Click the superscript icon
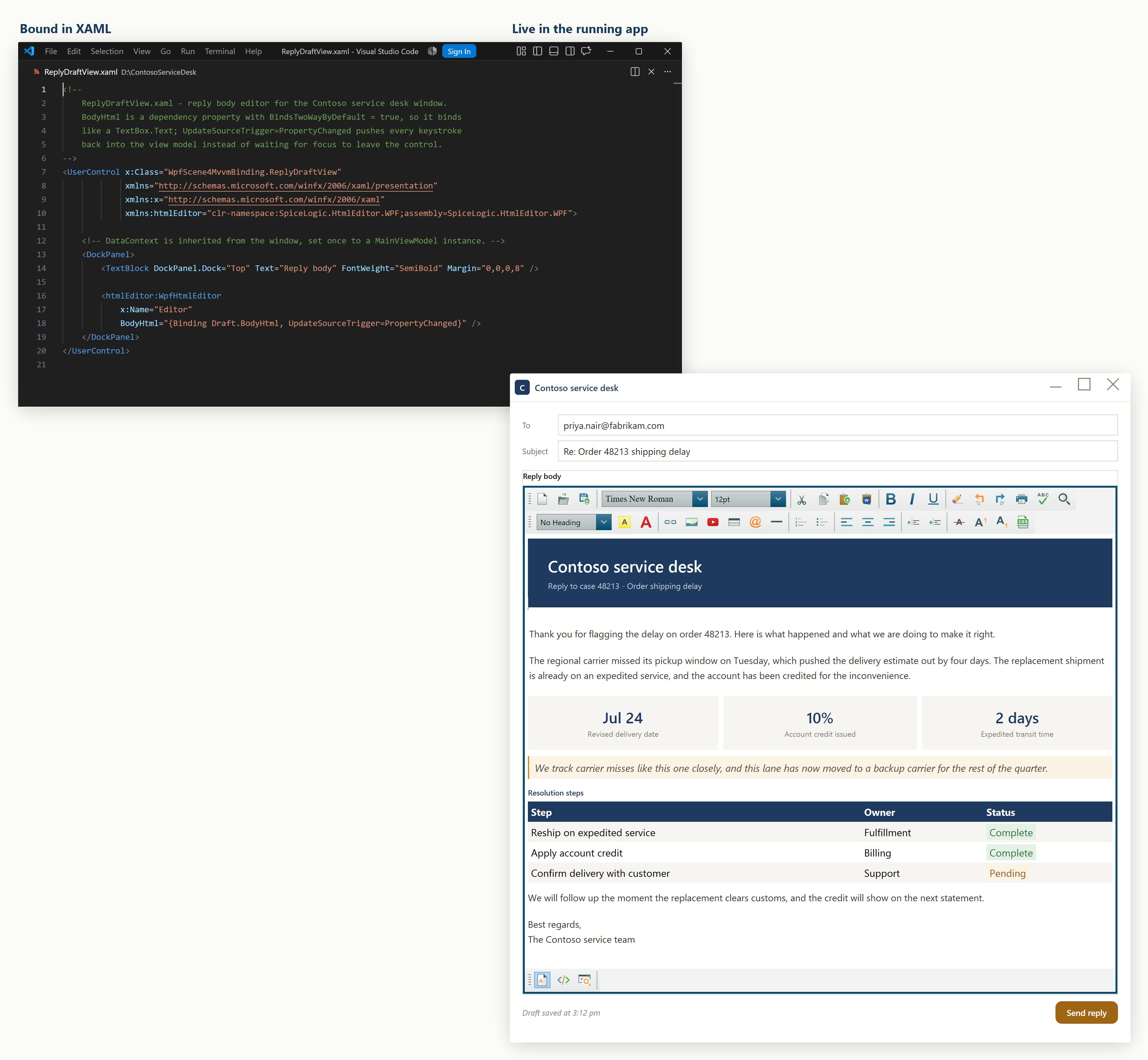Image resolution: width=1148 pixels, height=1060 pixels. click(x=980, y=522)
